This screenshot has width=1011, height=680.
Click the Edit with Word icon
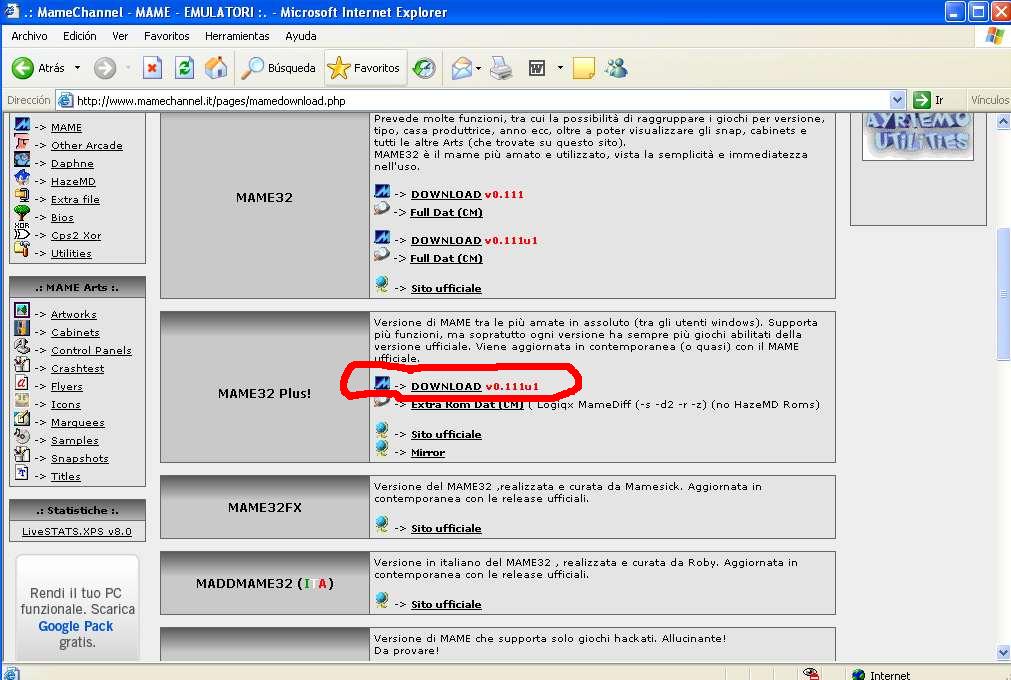click(536, 68)
